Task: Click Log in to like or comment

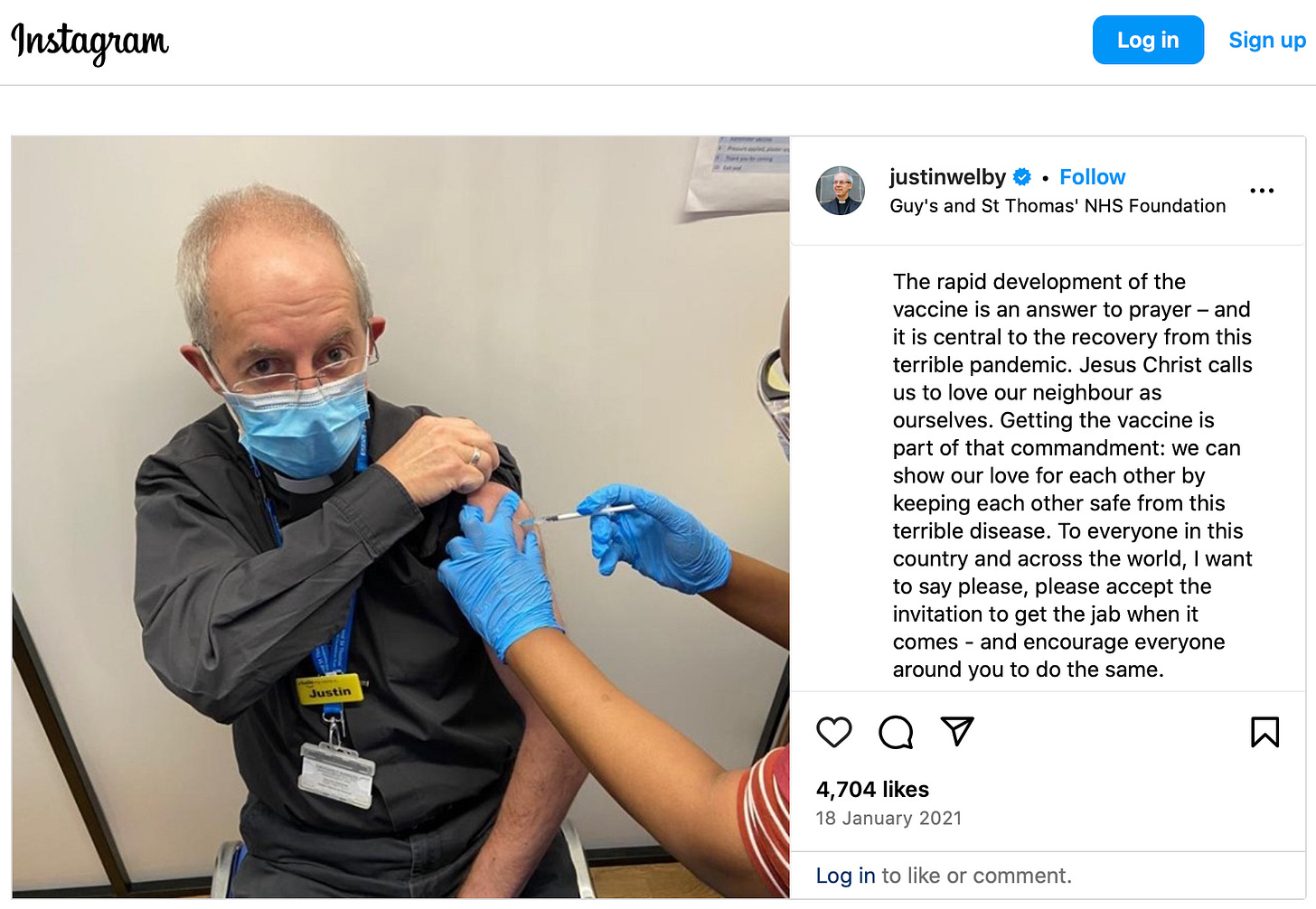Action: 845,876
